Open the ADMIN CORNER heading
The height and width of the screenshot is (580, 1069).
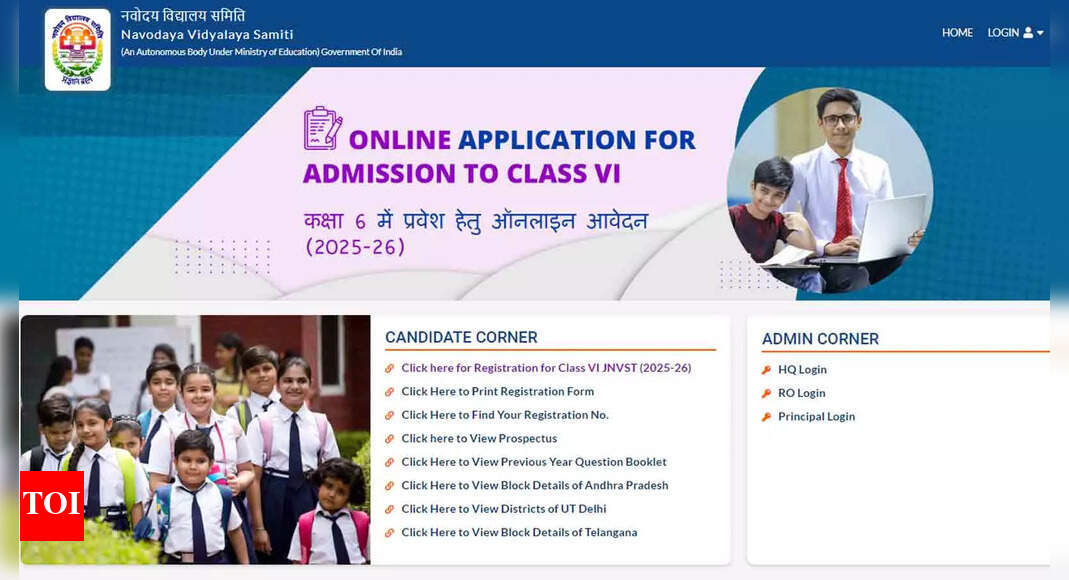tap(821, 339)
